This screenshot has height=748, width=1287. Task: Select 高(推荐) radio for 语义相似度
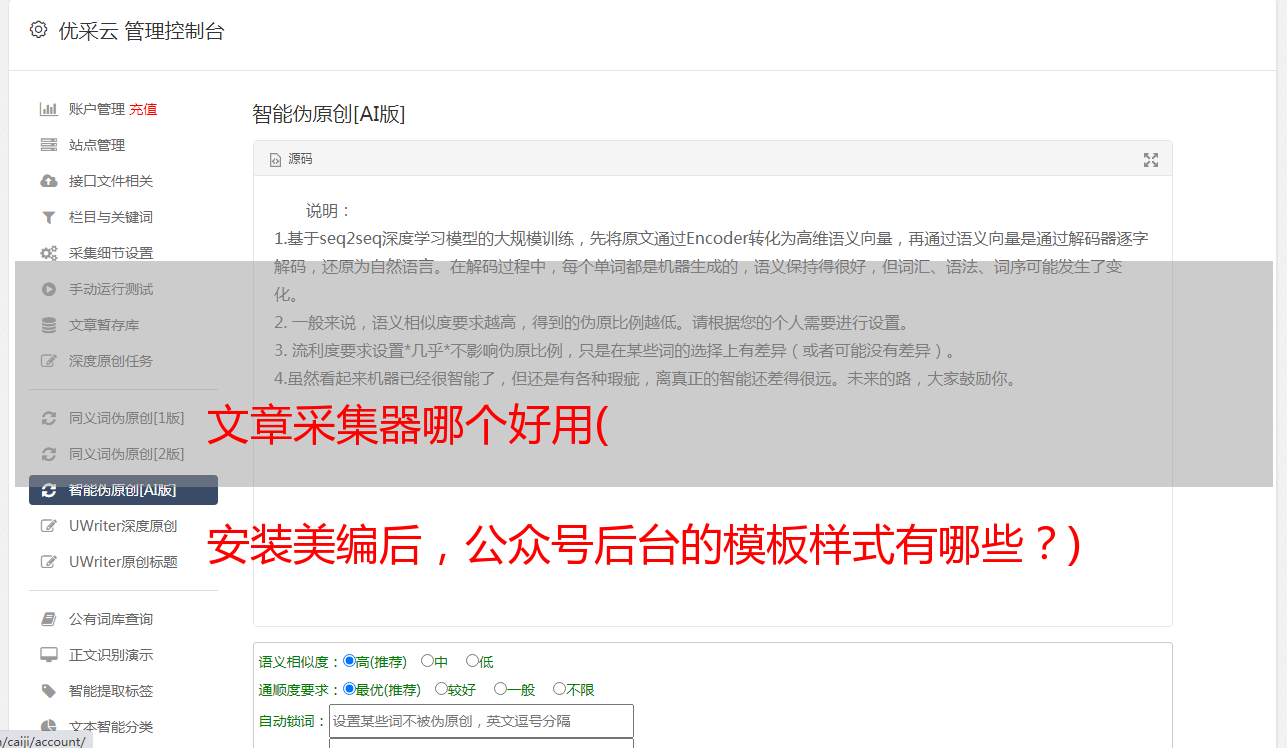click(349, 661)
